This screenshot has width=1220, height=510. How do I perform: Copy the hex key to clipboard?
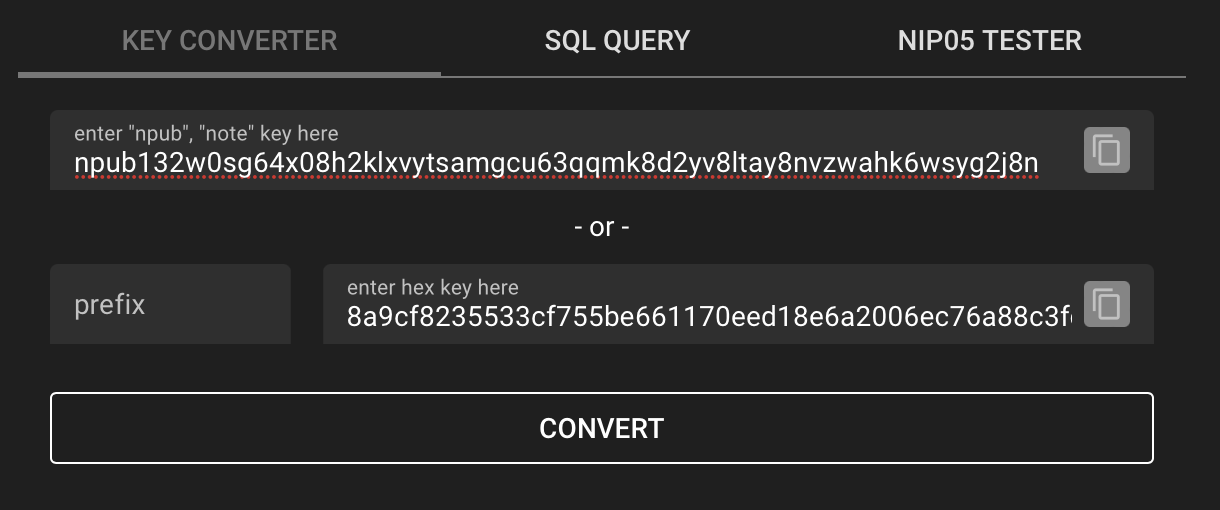pyautogui.click(x=1107, y=304)
